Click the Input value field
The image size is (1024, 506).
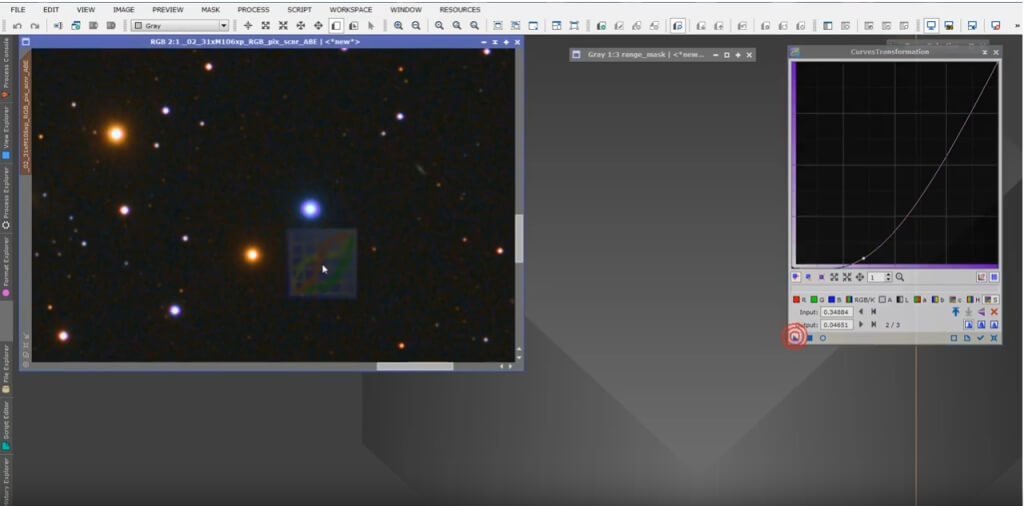837,311
